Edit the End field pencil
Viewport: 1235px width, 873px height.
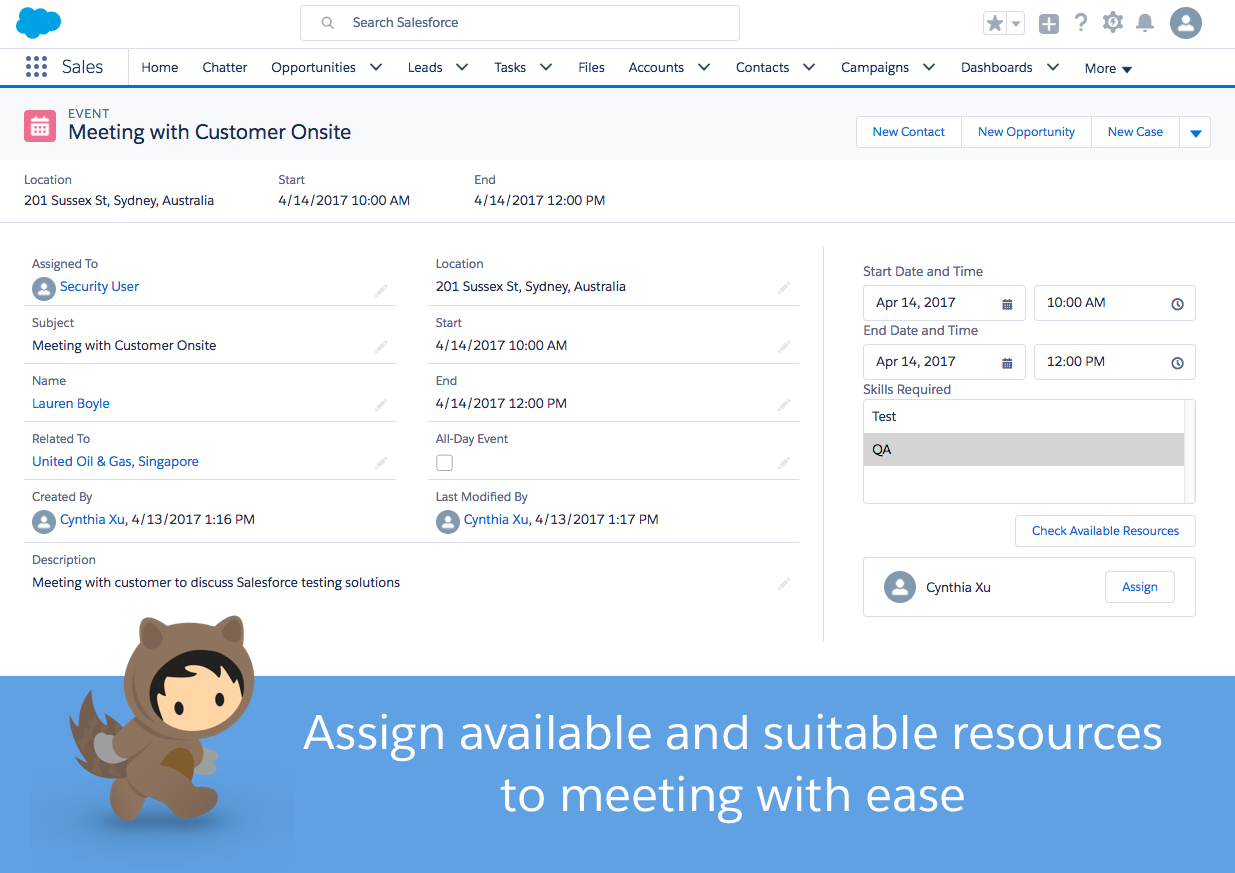pyautogui.click(x=784, y=405)
